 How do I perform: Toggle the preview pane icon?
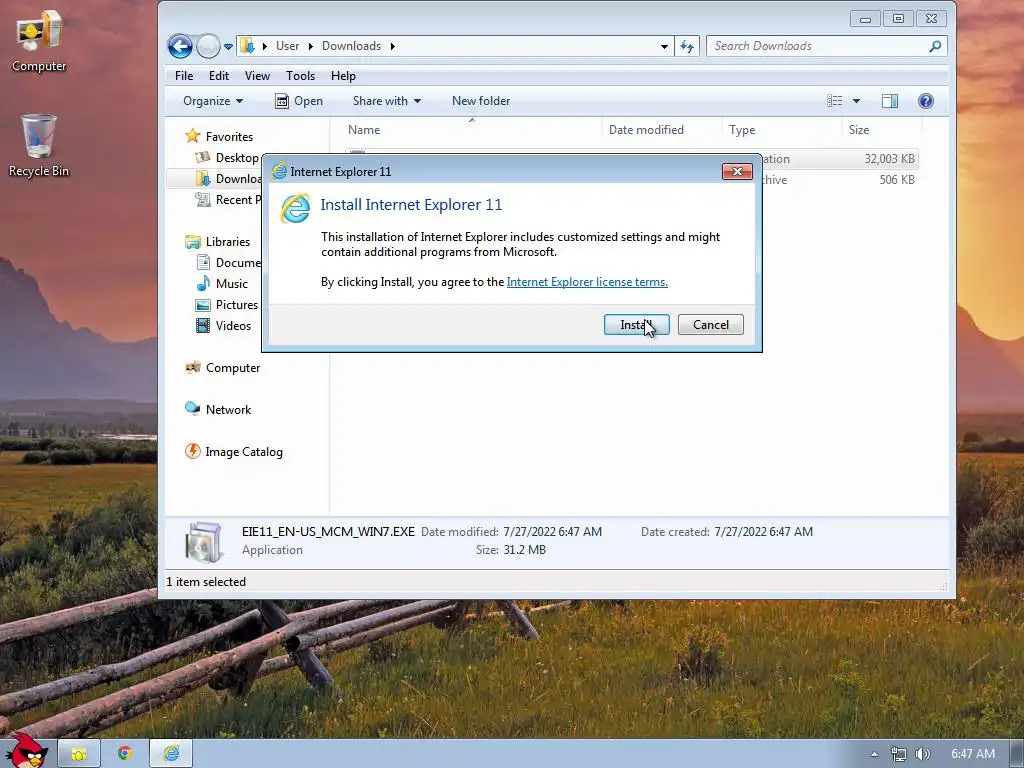click(889, 101)
